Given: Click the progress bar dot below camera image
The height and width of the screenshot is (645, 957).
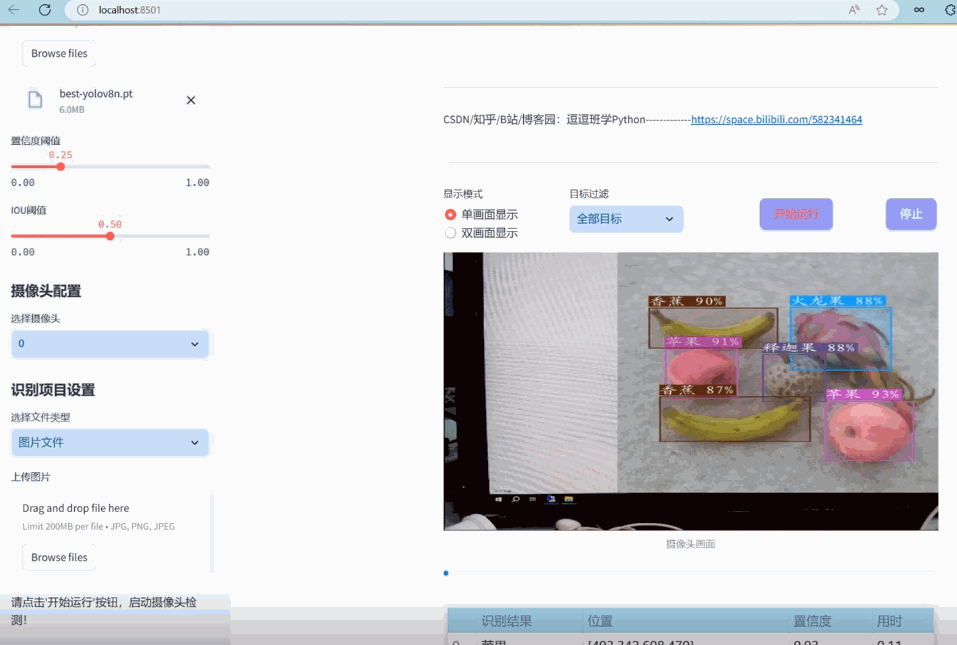Looking at the screenshot, I should 446,573.
